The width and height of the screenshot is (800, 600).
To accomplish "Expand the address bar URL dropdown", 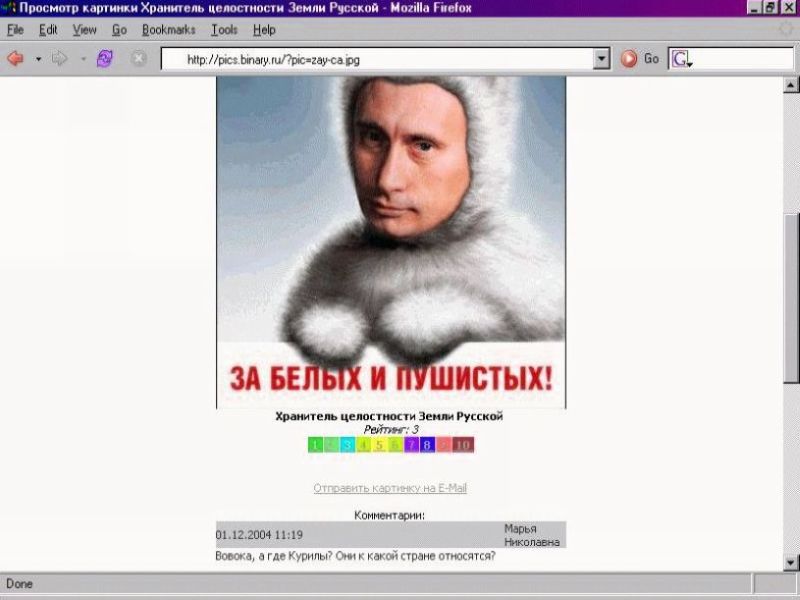I will point(601,59).
